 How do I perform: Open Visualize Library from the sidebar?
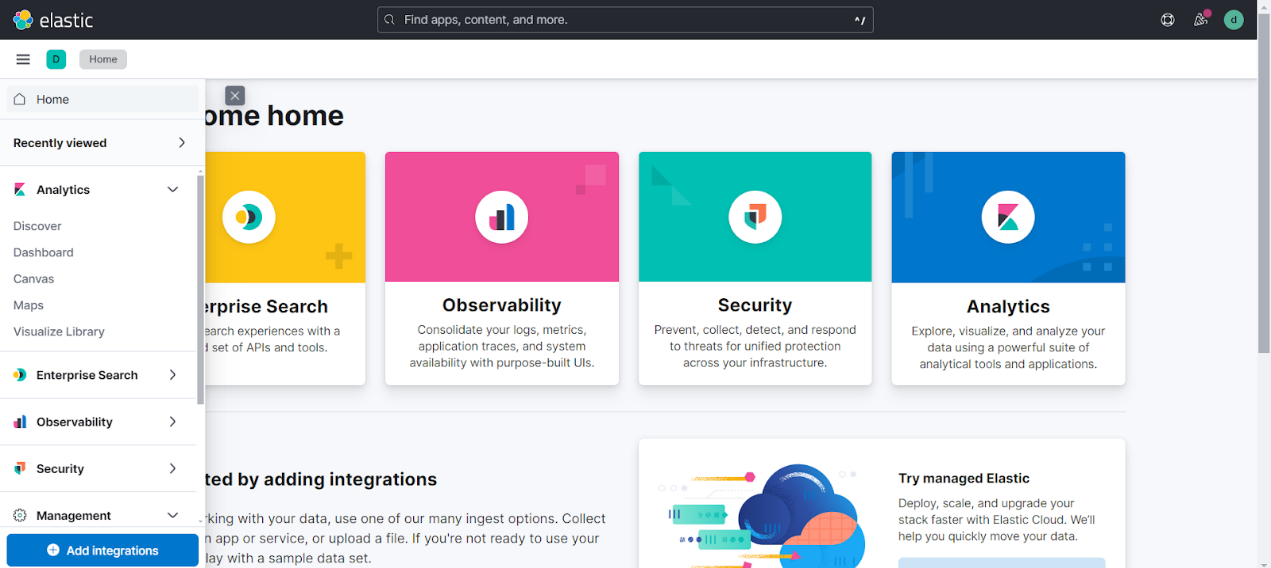(x=59, y=331)
